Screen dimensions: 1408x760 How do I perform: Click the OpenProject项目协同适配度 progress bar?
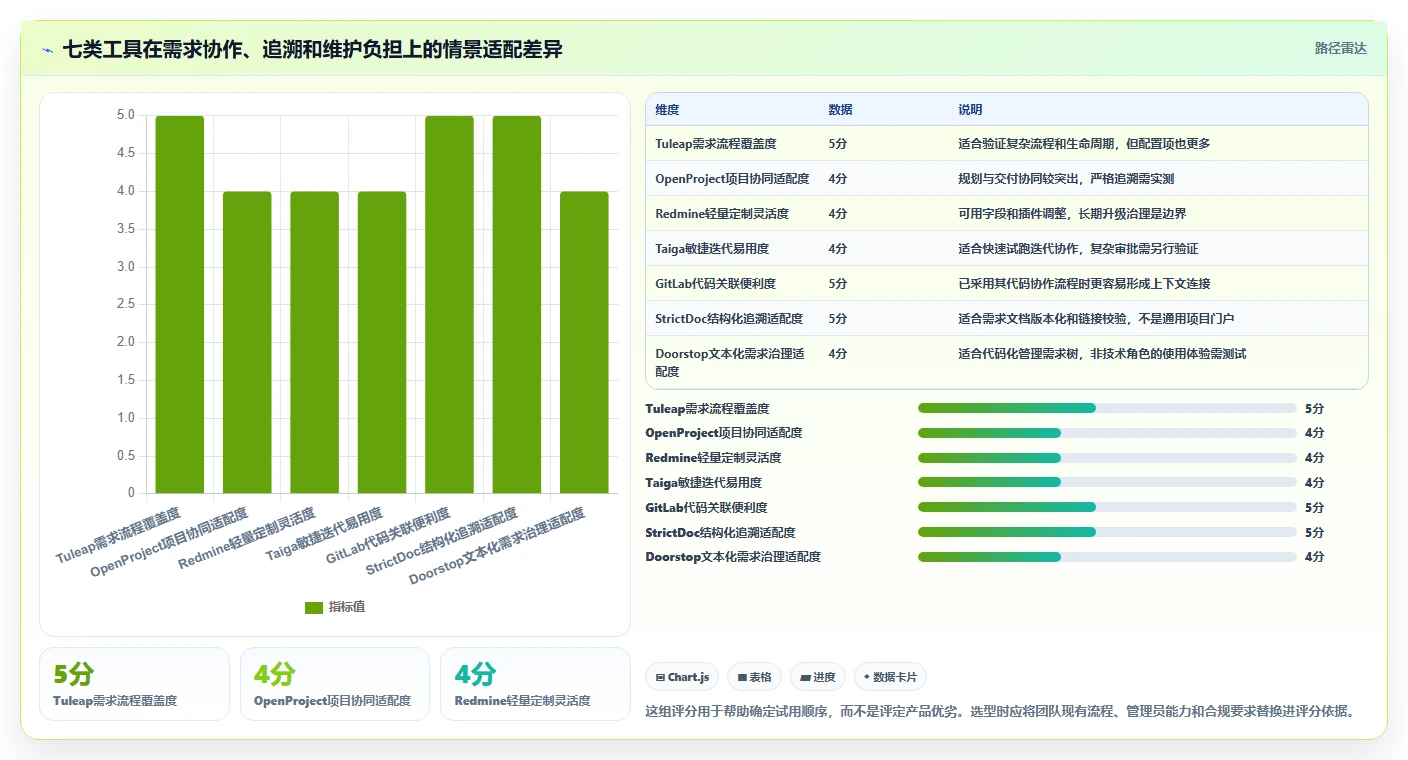pyautogui.click(x=1107, y=433)
